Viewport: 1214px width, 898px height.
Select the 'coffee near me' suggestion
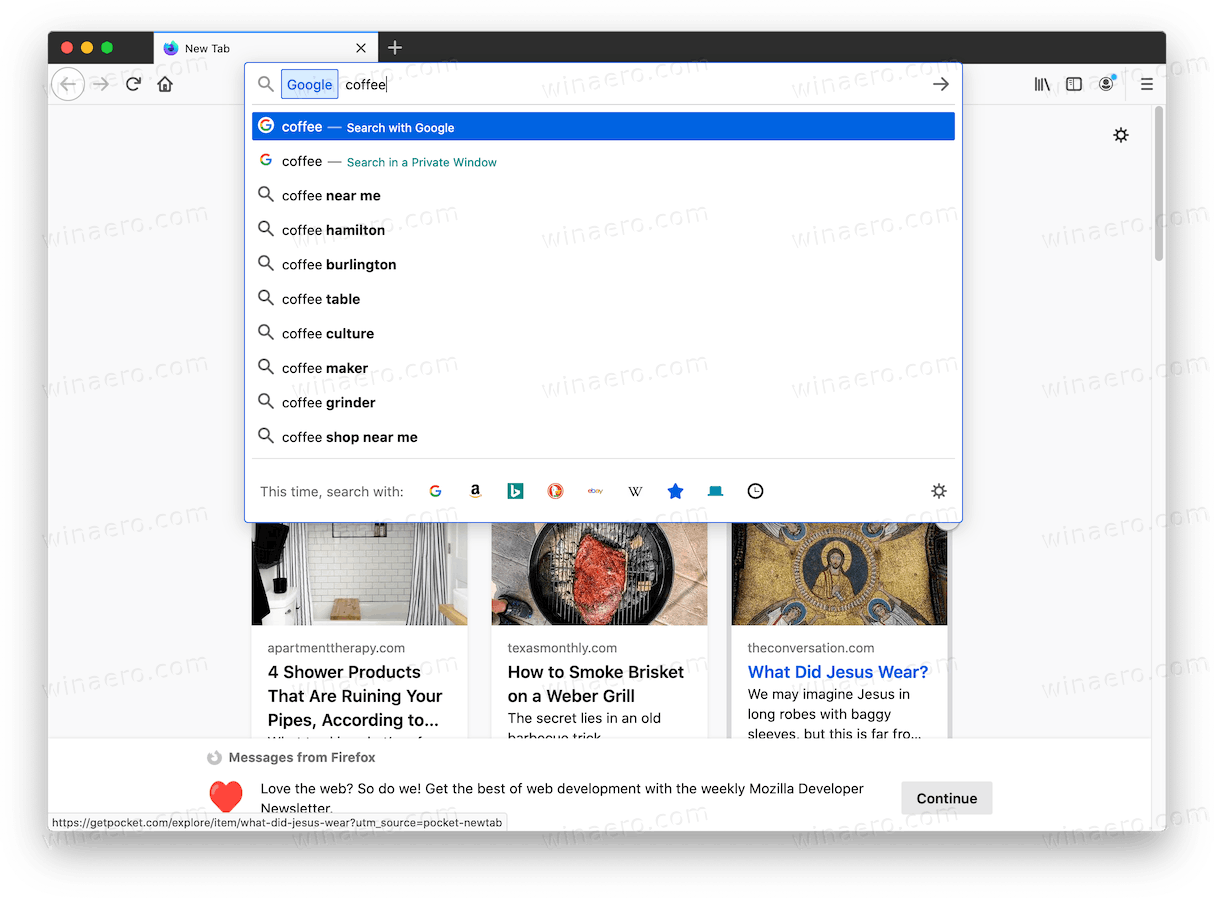pos(603,196)
